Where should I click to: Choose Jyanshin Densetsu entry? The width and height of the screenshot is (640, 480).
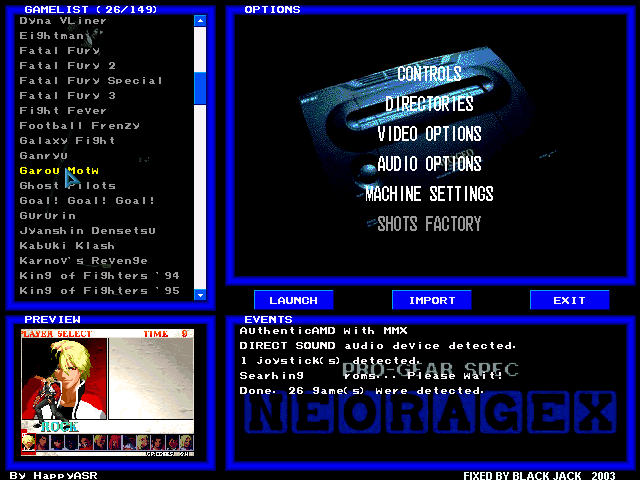click(x=87, y=231)
